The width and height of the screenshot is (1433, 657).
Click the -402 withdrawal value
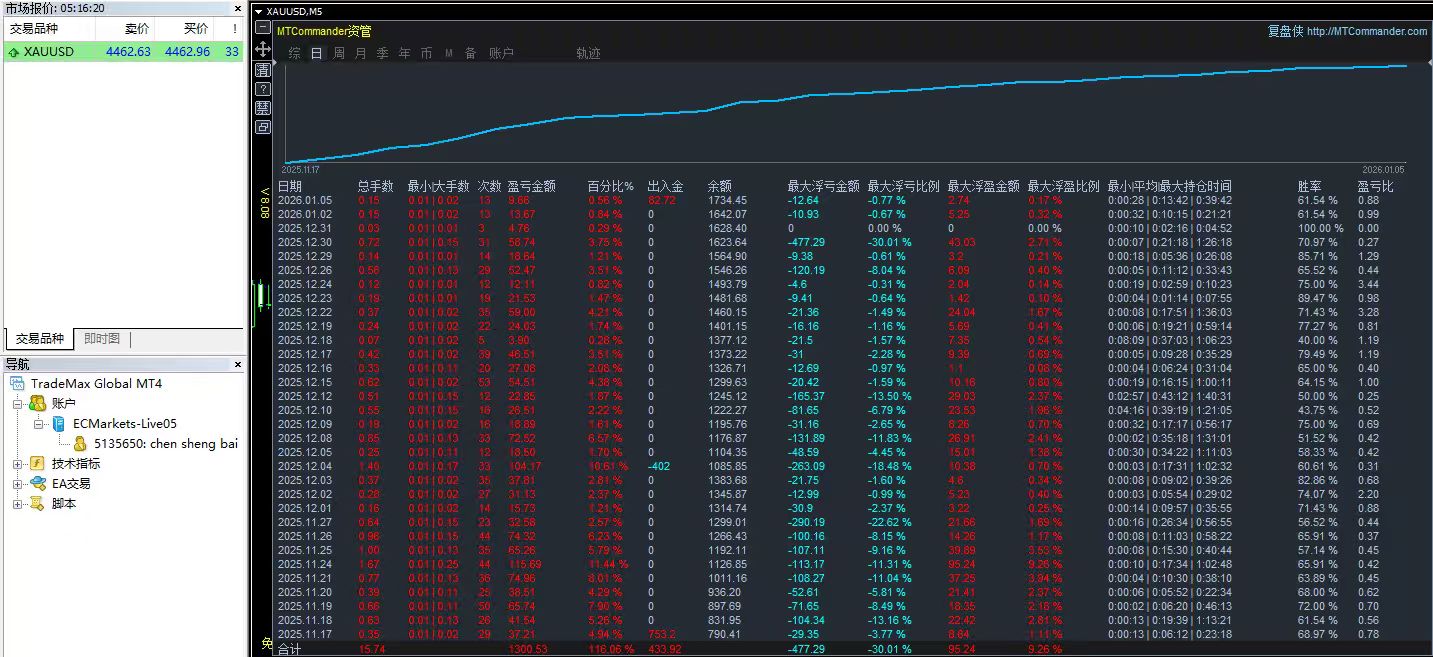(x=658, y=466)
